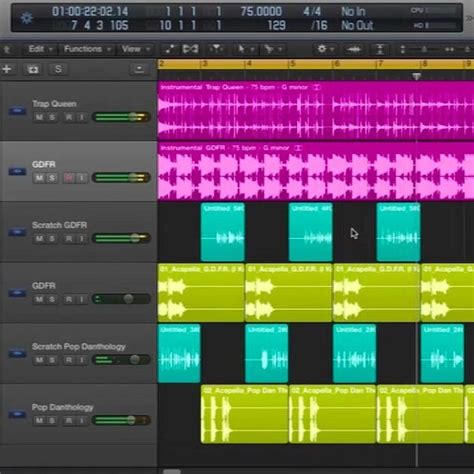This screenshot has height=474, width=474.
Task: Select the Instrumental Trap Queen audio region
Action: point(316,110)
